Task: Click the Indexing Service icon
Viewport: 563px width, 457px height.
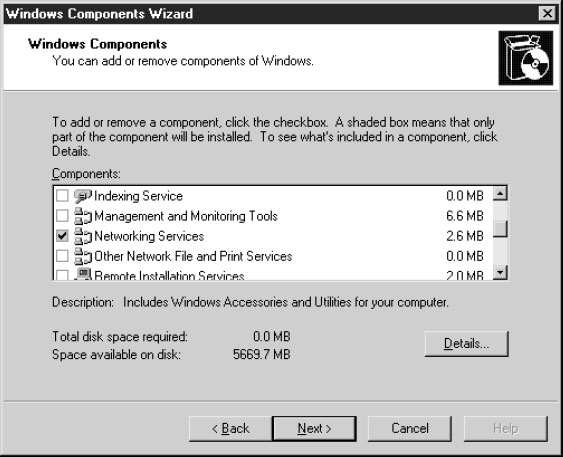Action: point(83,196)
